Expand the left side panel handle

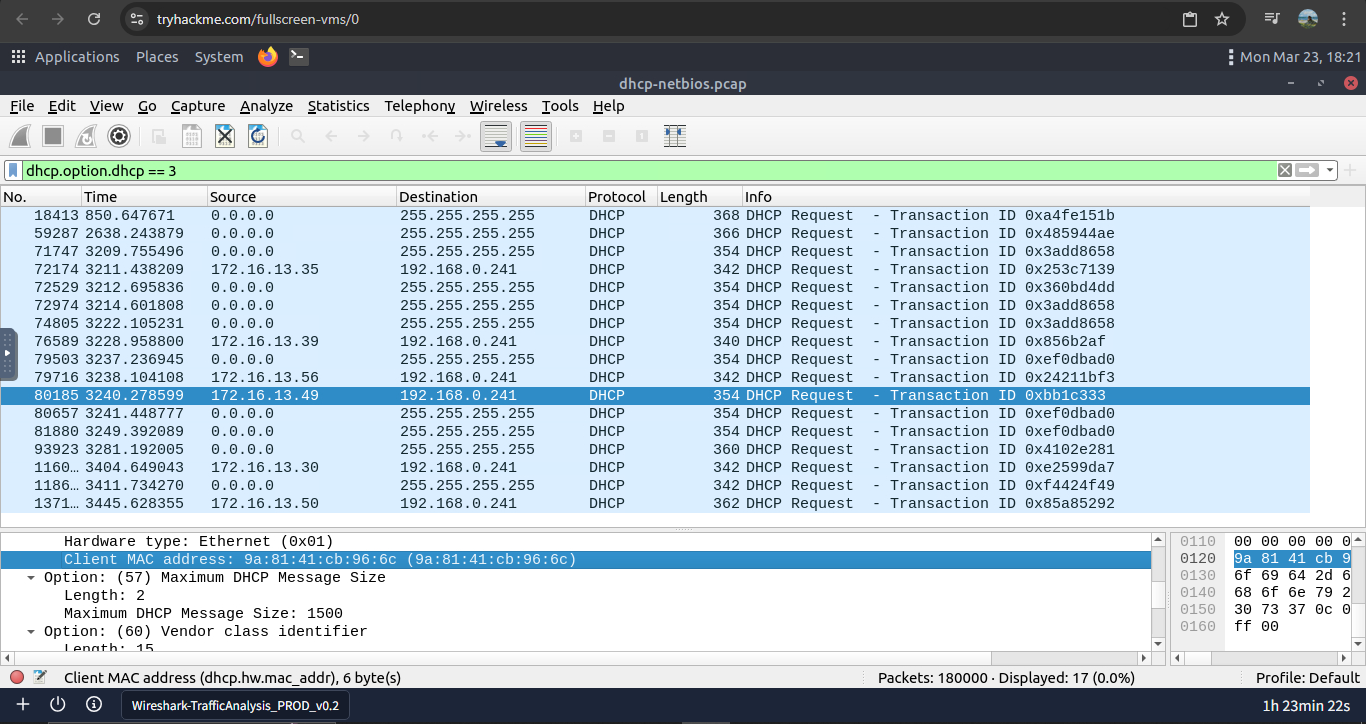[8, 354]
